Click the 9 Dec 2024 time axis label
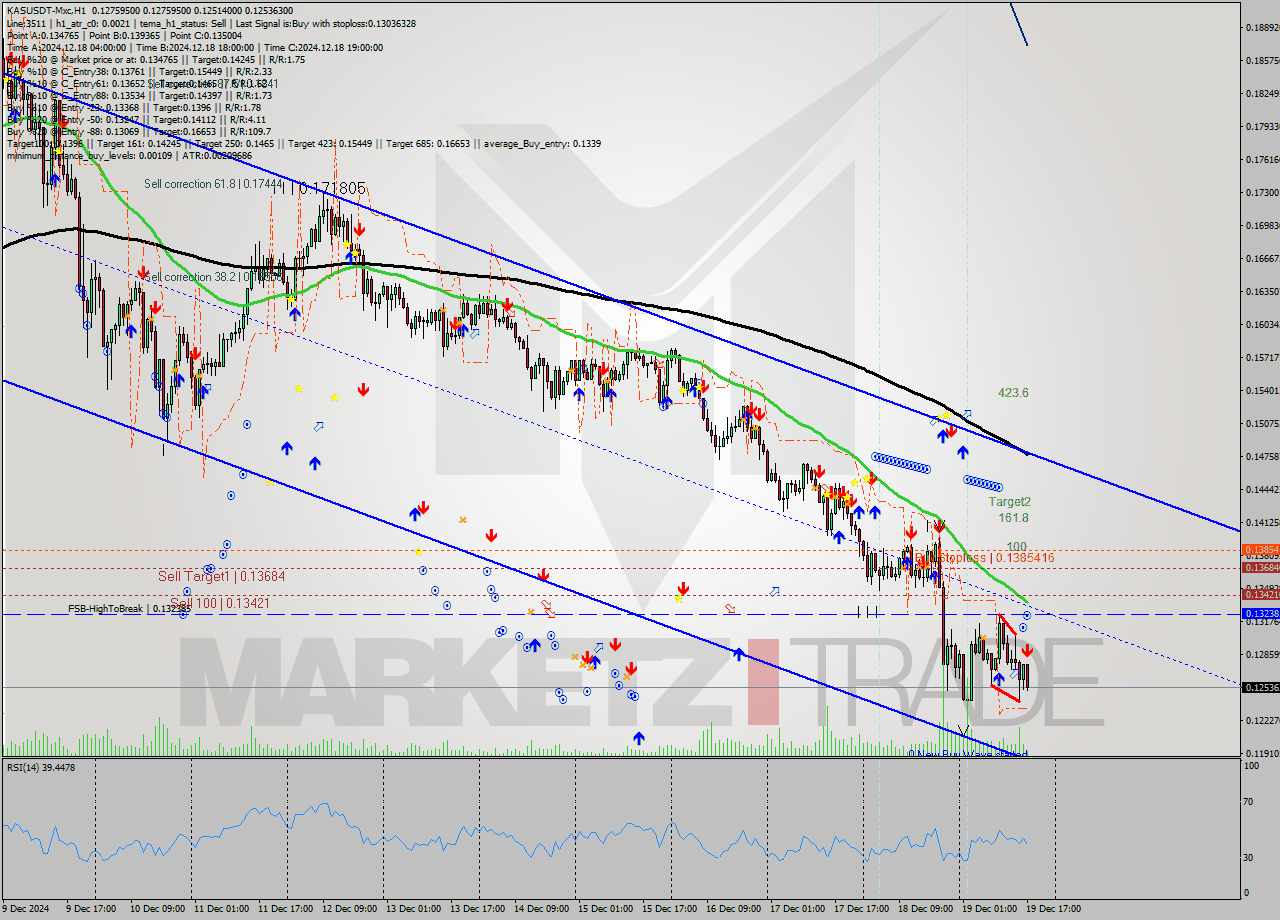The height and width of the screenshot is (920, 1280). coord(27,909)
